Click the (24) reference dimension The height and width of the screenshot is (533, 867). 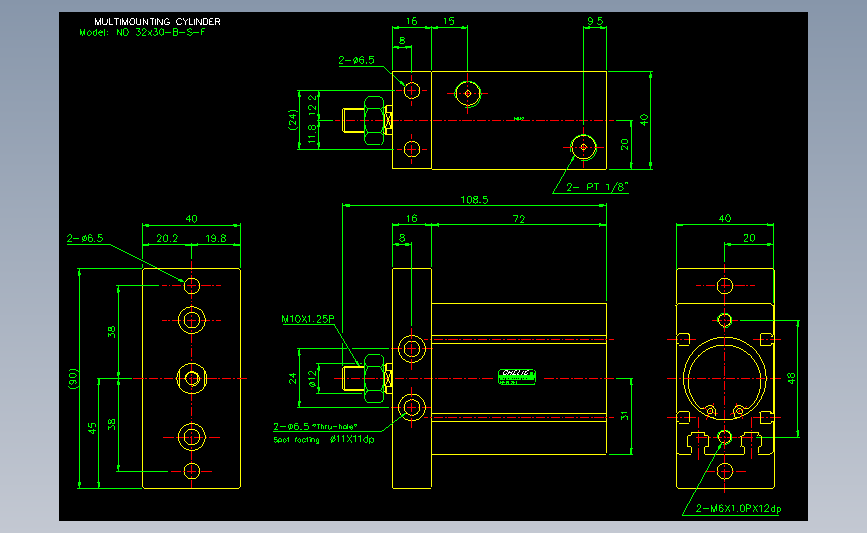pyautogui.click(x=293, y=119)
